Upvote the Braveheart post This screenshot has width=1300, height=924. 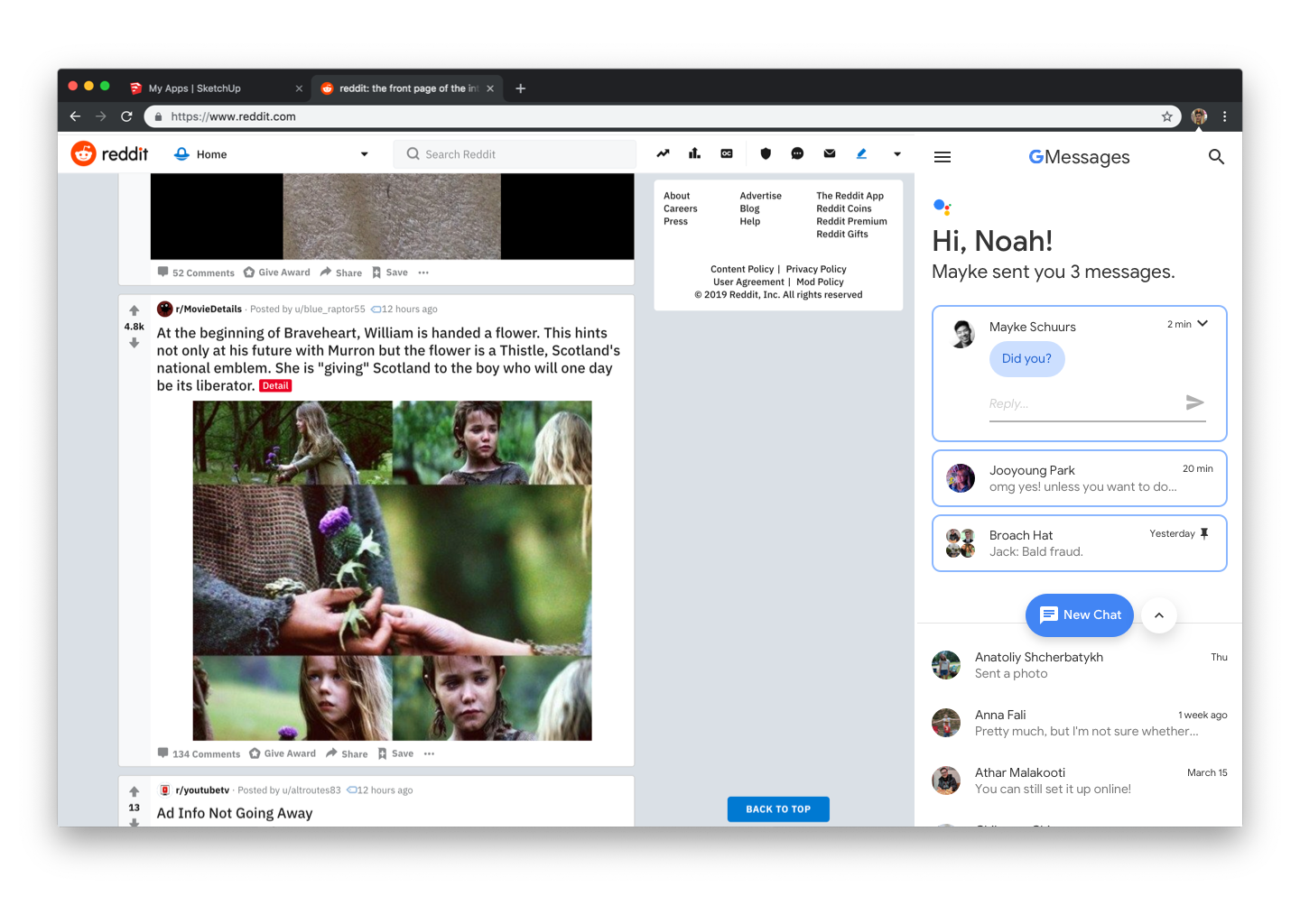point(135,310)
